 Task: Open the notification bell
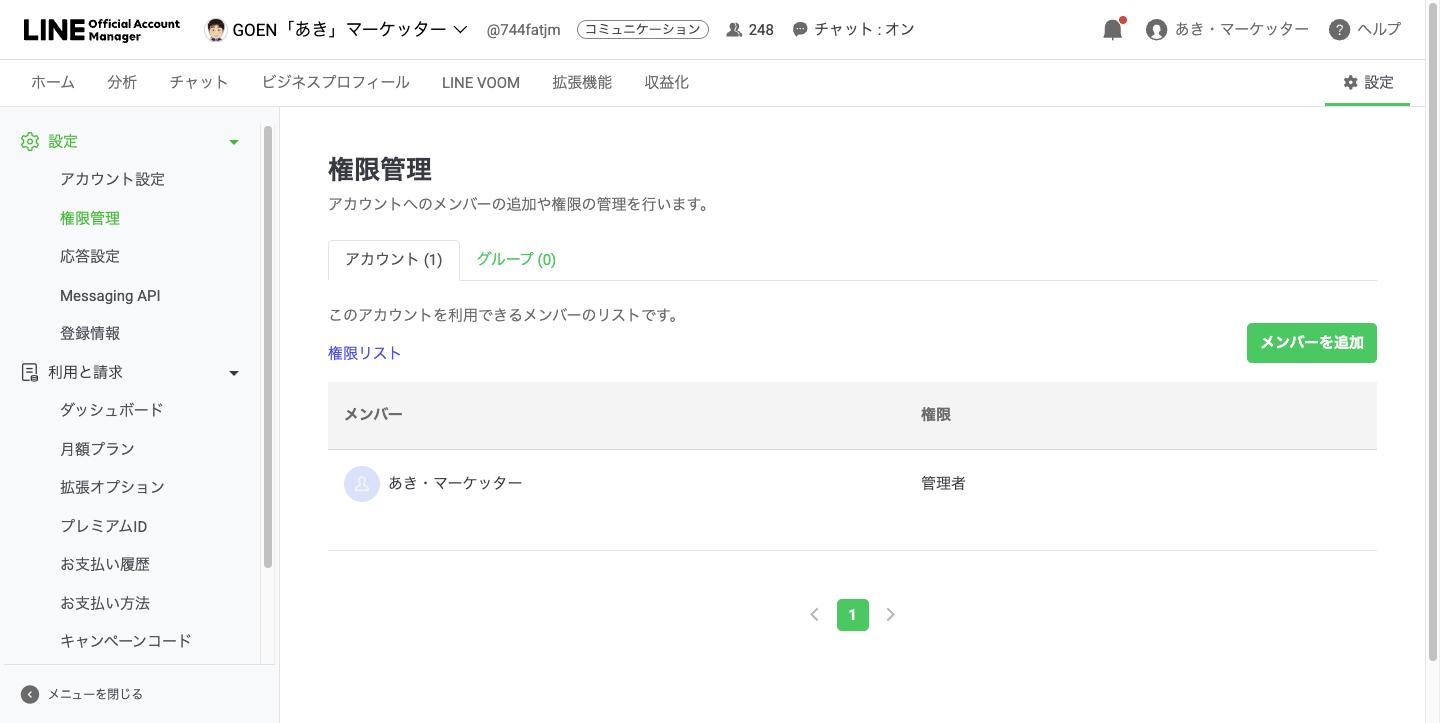pos(1113,29)
